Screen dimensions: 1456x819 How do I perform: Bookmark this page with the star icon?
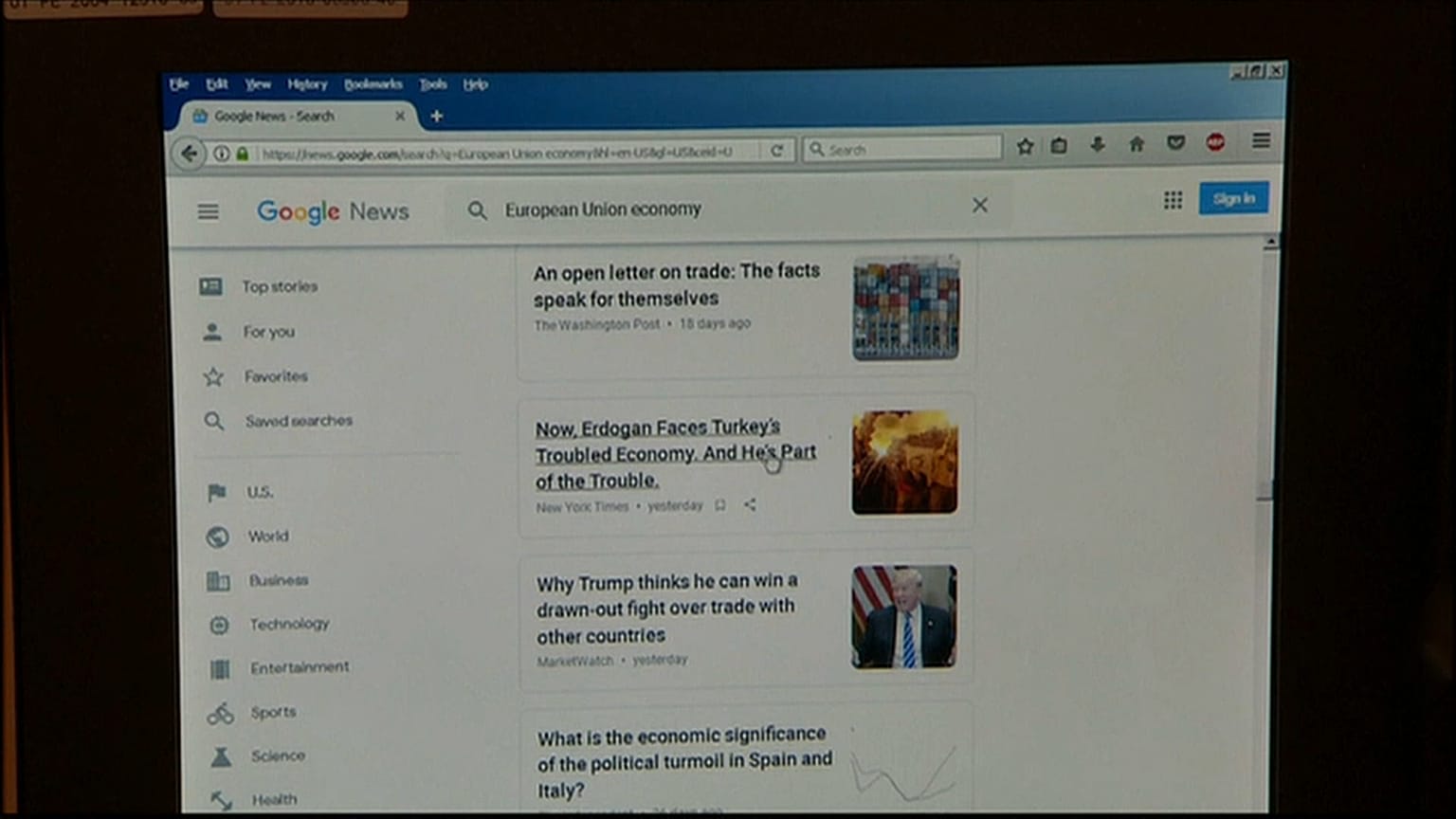1025,146
